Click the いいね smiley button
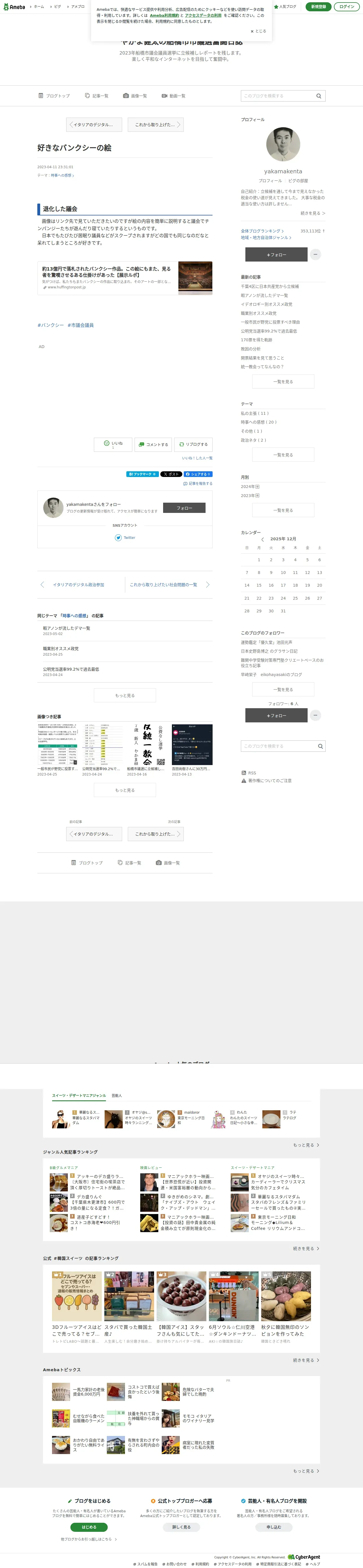Viewport: 363px width, 1568px height. (x=113, y=444)
